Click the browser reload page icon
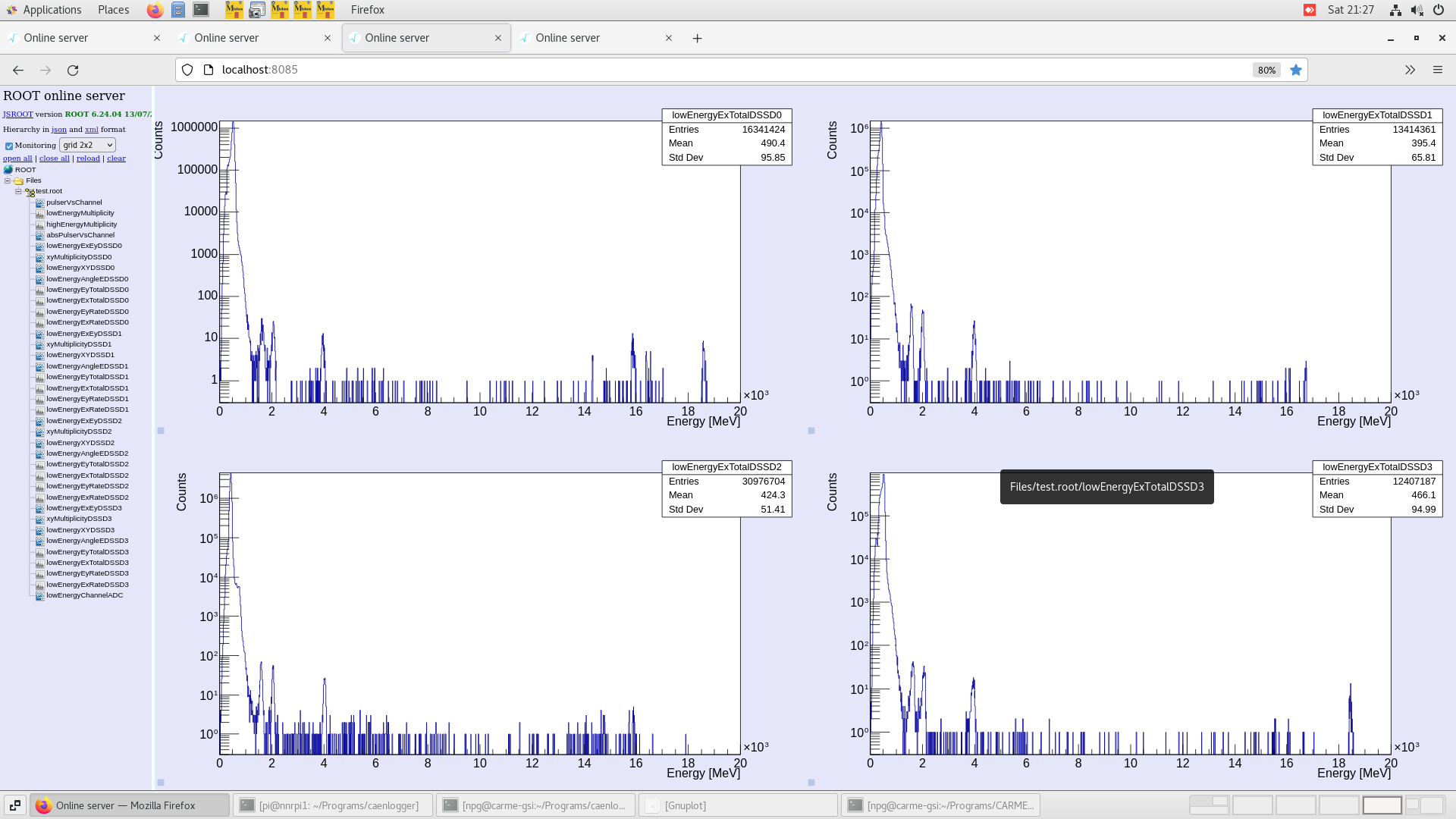The image size is (1456, 819). [x=73, y=70]
